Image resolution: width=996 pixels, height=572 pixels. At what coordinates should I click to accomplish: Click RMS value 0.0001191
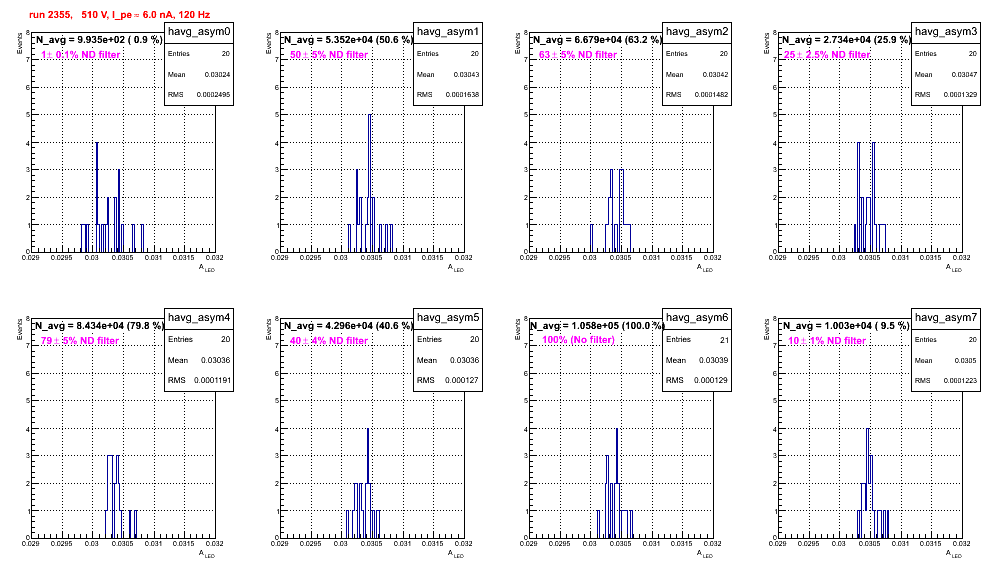tap(212, 381)
